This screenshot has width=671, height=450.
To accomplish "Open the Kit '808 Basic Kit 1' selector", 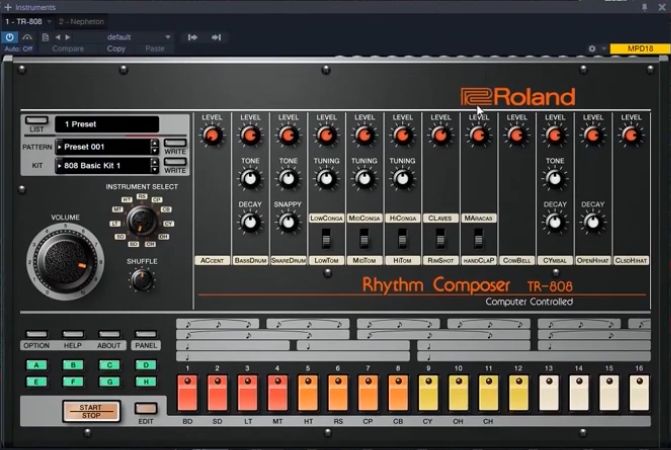I will click(x=103, y=166).
